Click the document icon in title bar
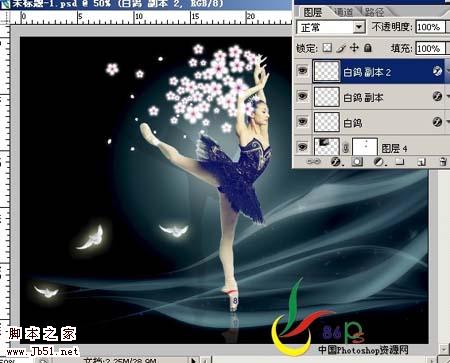Viewport: 450px width, 363px height. tap(5, 4)
